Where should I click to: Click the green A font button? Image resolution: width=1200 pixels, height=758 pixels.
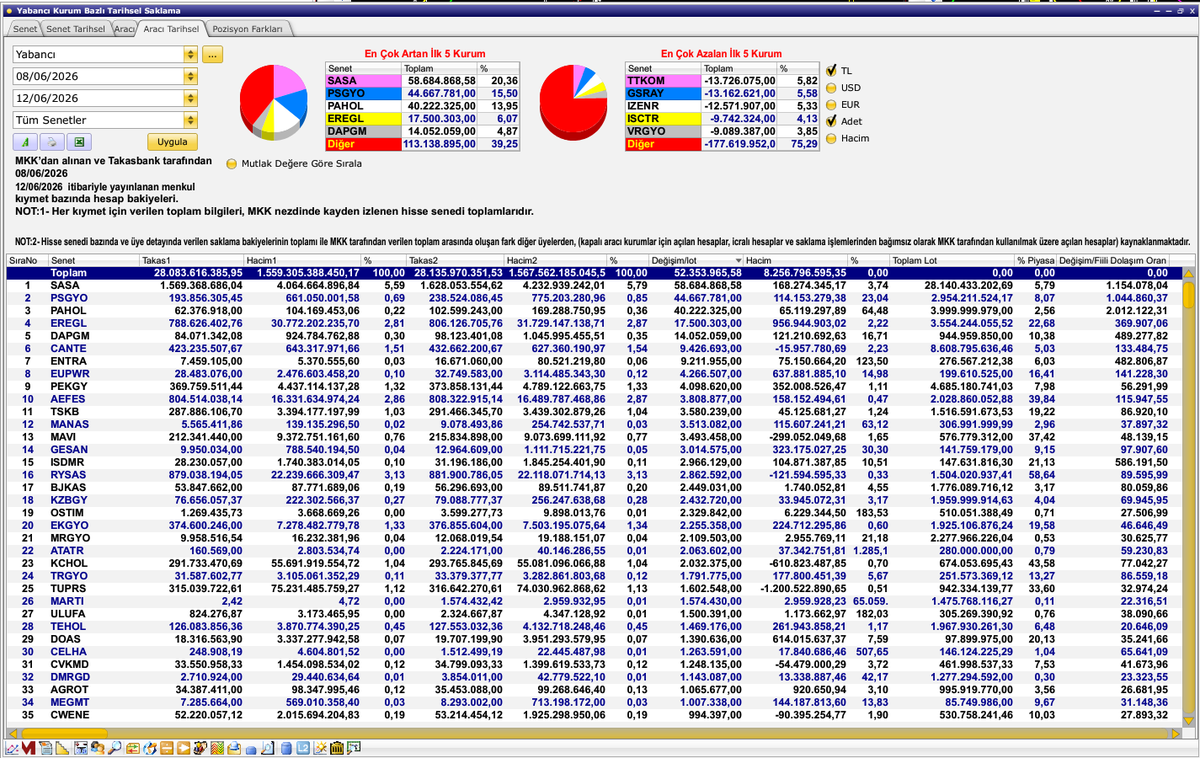click(x=26, y=142)
